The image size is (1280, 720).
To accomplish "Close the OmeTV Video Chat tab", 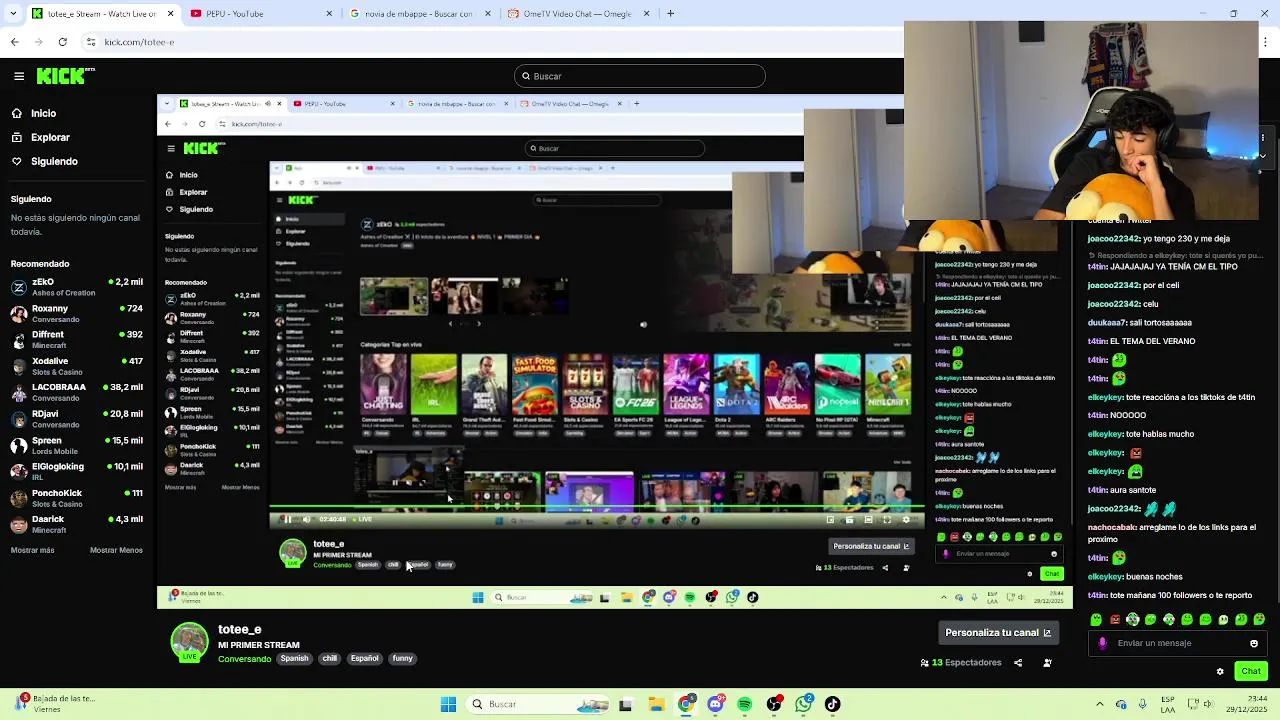I will (x=647, y=14).
